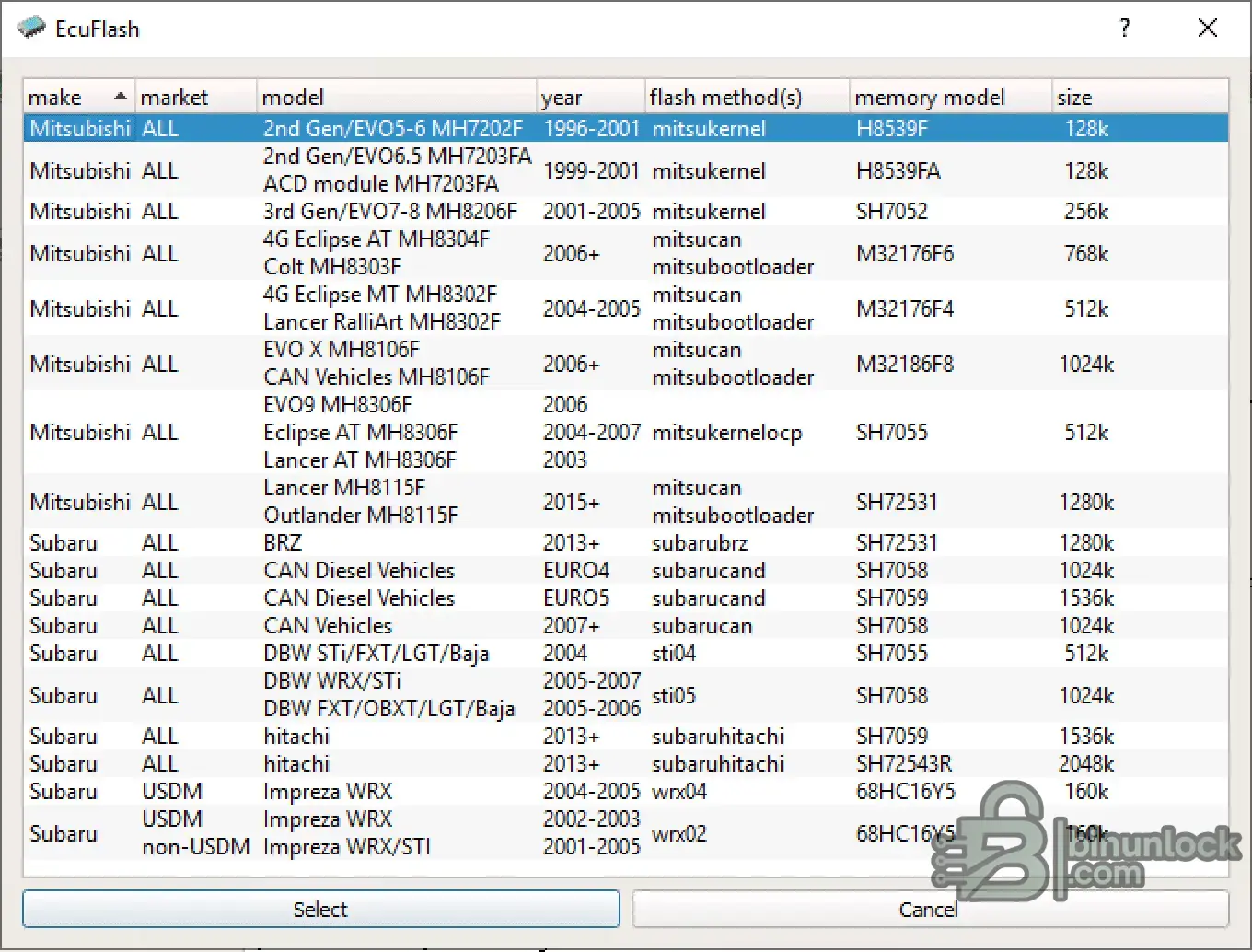Dismiss the dialog with the Cancel button

point(930,910)
